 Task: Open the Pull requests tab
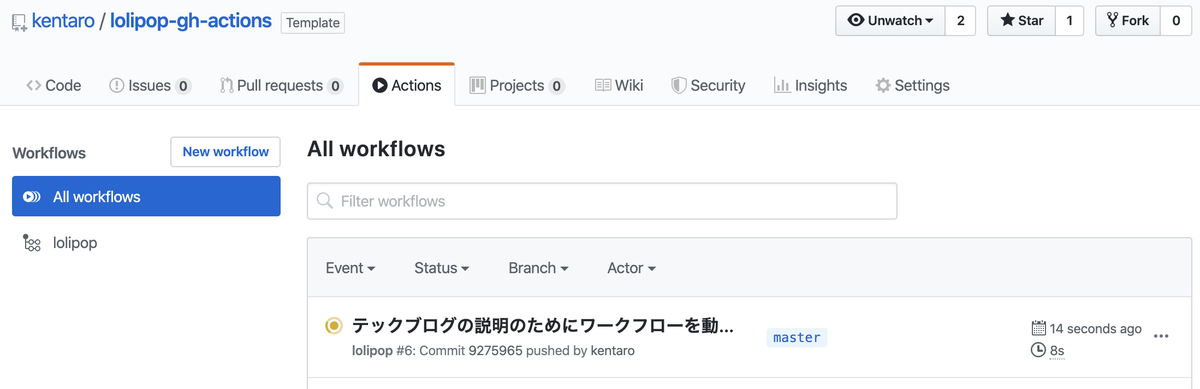281,85
